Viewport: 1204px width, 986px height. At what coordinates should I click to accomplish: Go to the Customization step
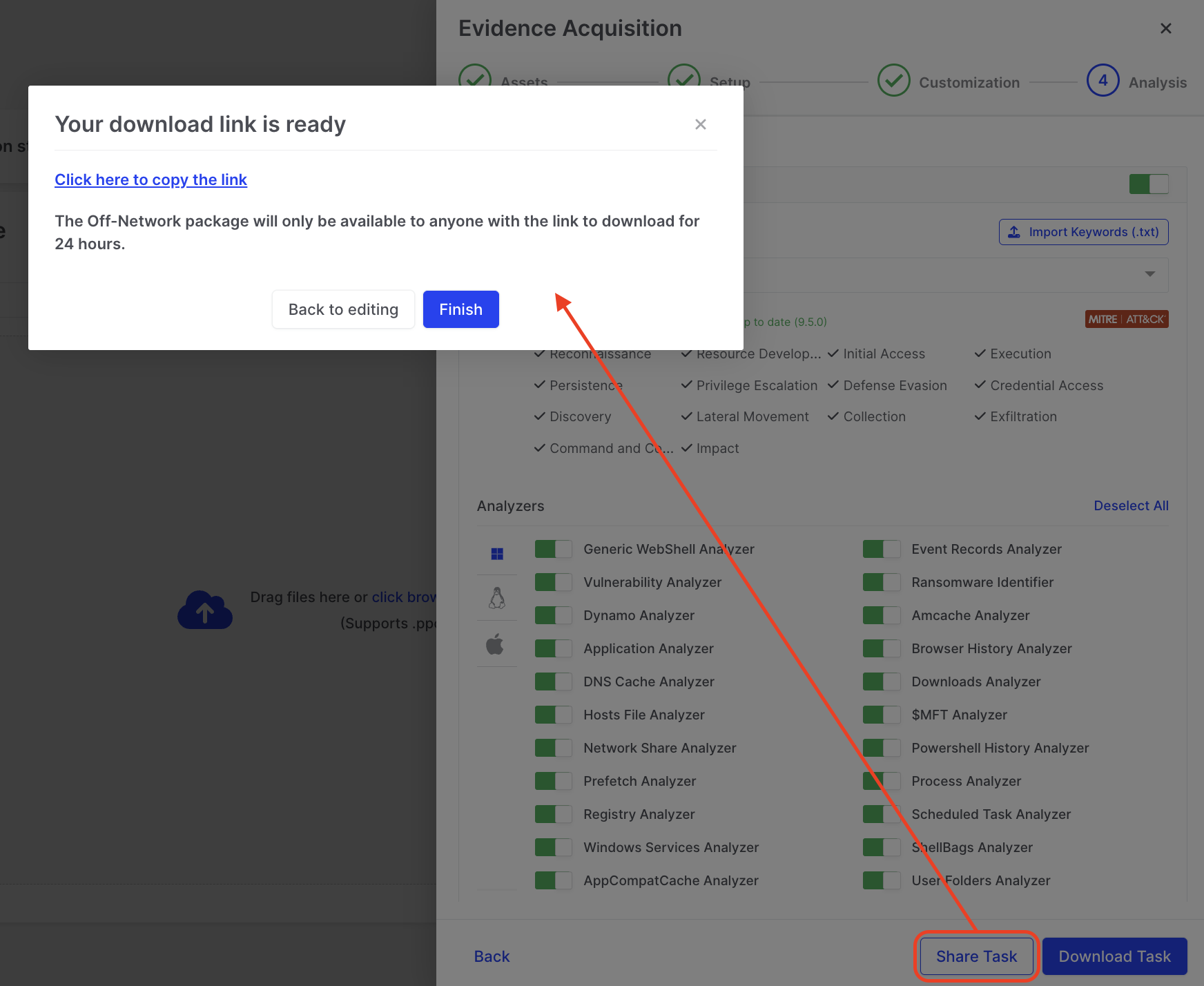(x=969, y=82)
